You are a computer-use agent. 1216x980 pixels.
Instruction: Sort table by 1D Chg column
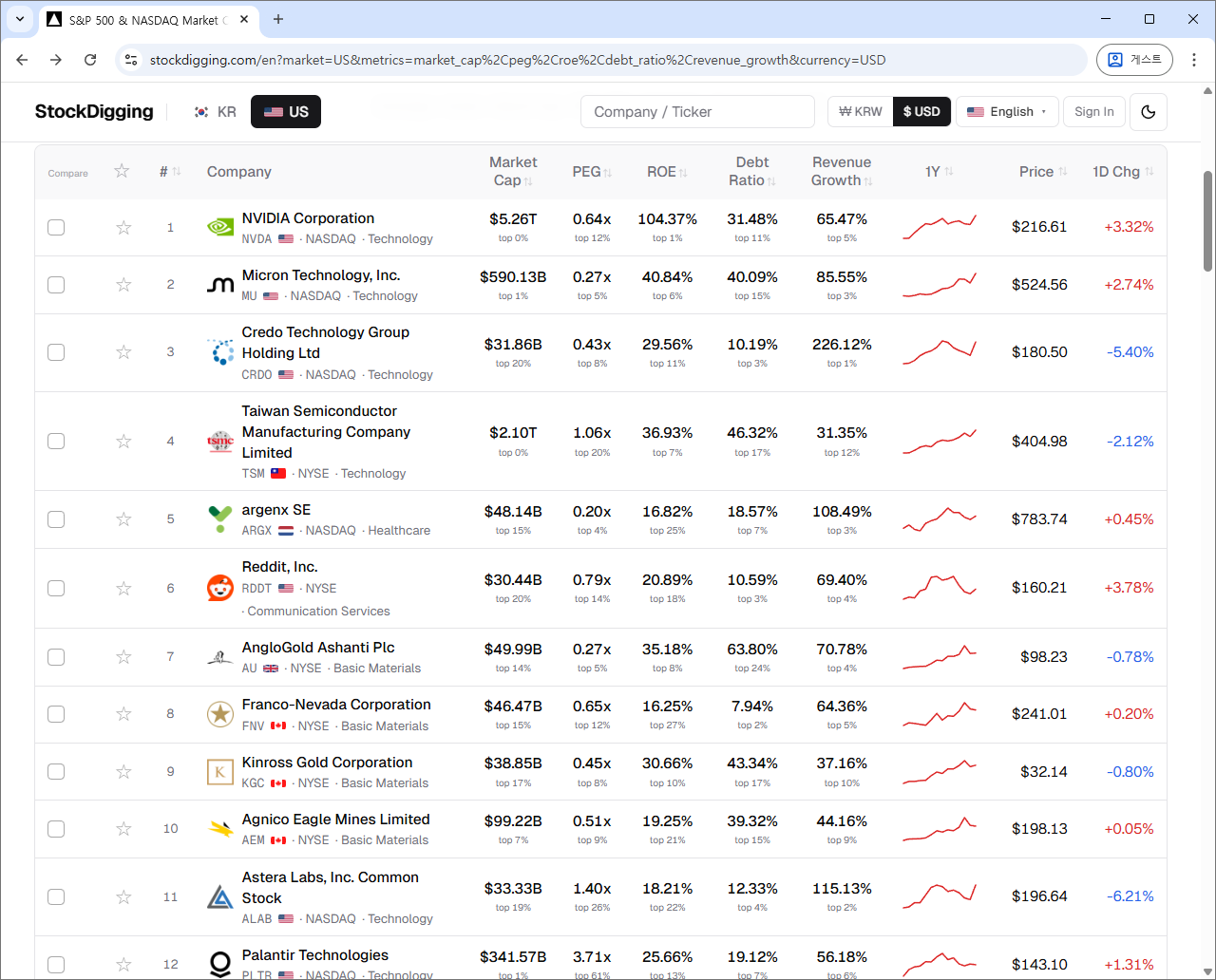(1123, 172)
